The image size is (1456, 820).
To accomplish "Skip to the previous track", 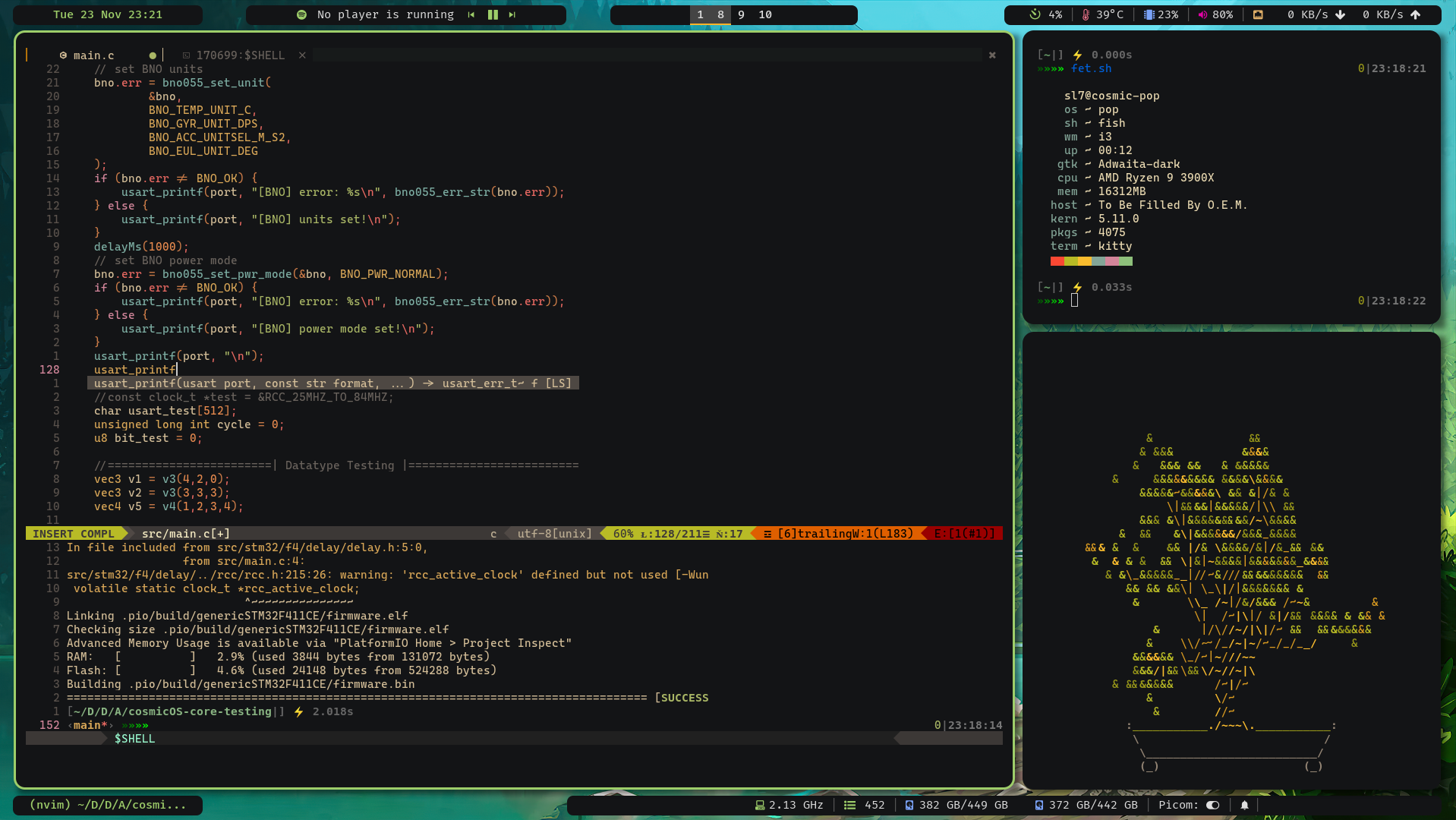I will [x=471, y=14].
